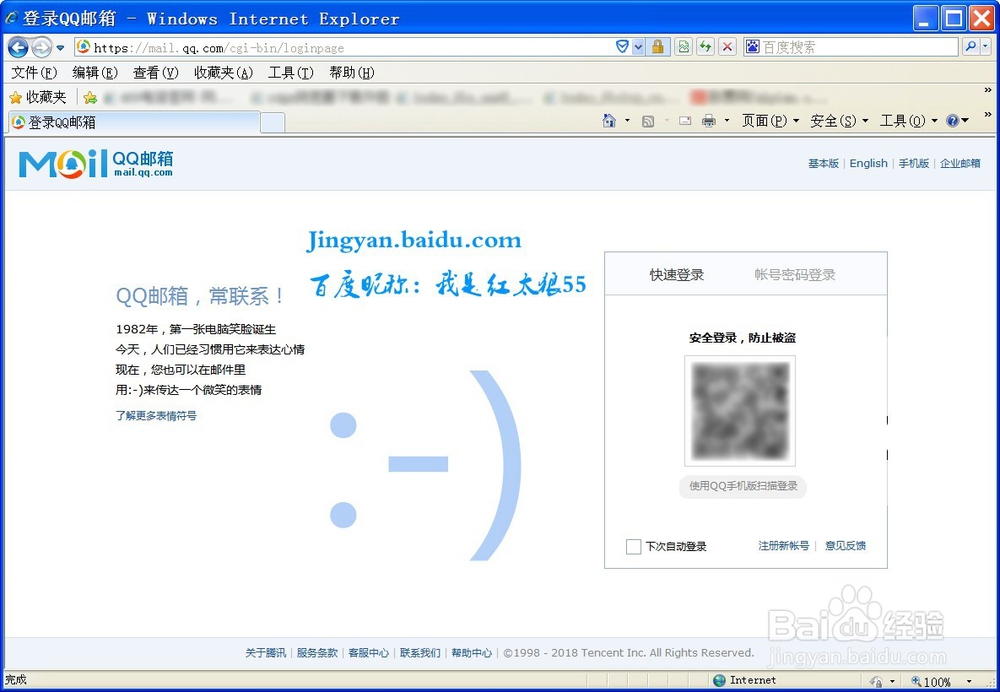
Task: Expand the Home button dropdown arrow
Action: click(627, 121)
